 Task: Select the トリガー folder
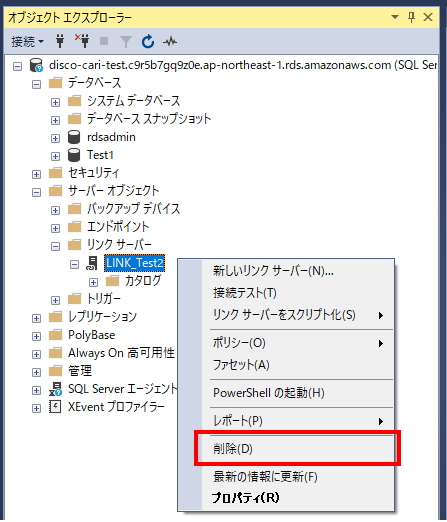[x=104, y=299]
